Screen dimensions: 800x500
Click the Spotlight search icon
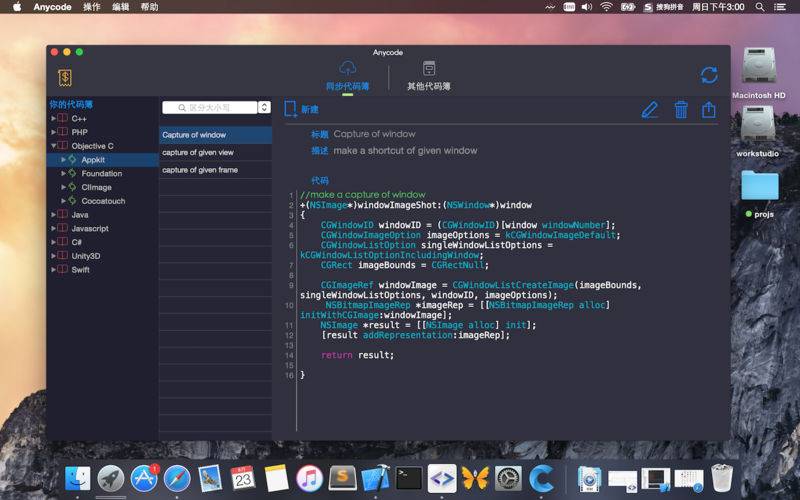pos(760,7)
